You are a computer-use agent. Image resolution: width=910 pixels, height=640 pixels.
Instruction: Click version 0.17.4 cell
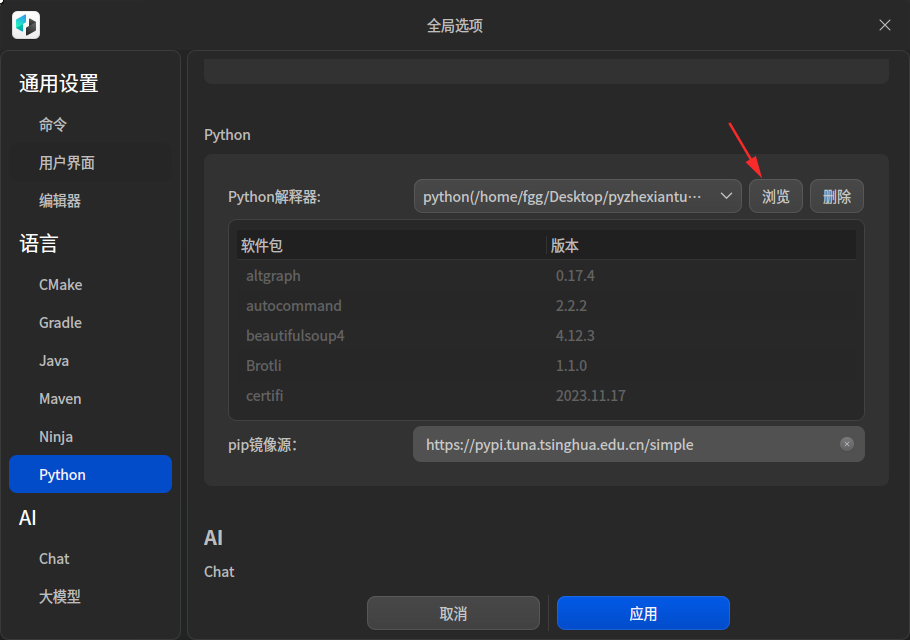pos(575,276)
